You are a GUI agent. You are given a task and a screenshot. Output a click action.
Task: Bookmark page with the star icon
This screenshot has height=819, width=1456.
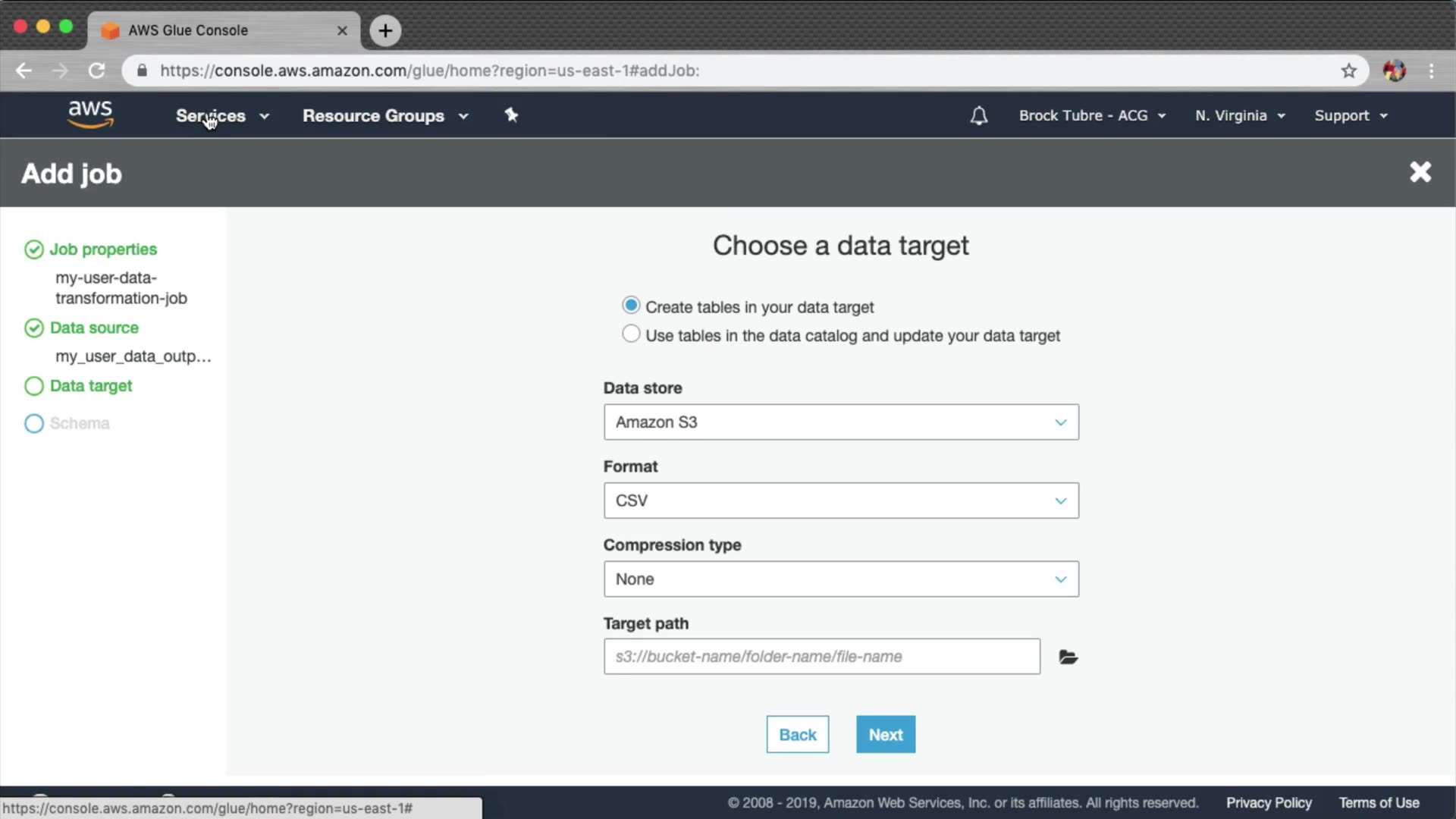pyautogui.click(x=1348, y=71)
